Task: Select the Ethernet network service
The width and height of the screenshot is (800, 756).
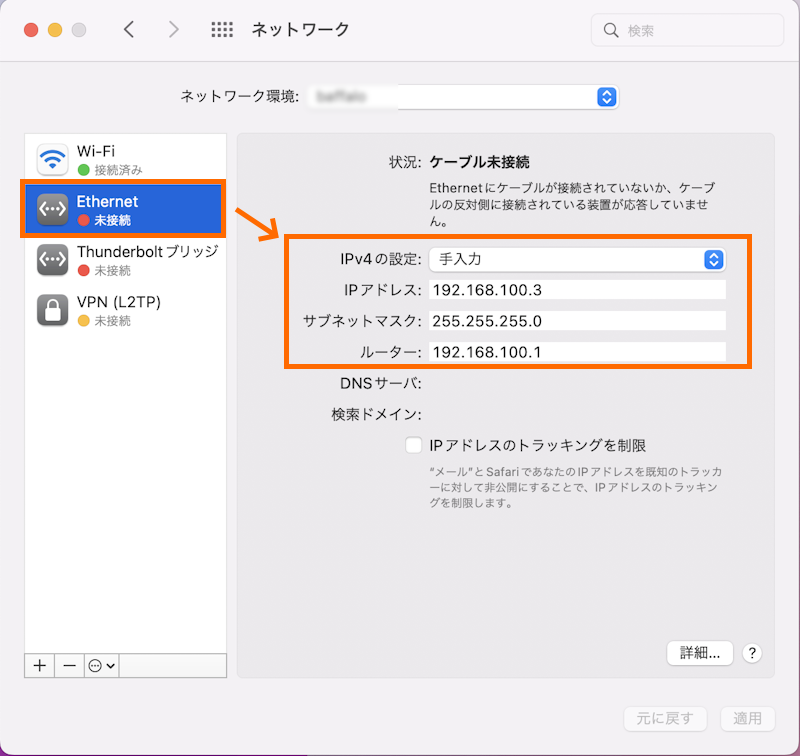Action: (x=126, y=209)
